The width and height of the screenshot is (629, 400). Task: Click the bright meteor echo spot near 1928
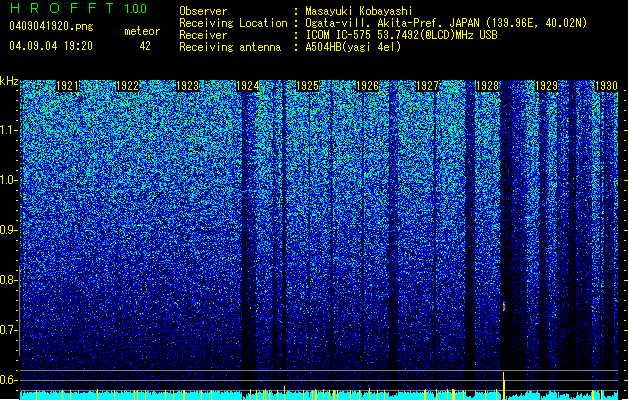pos(504,307)
